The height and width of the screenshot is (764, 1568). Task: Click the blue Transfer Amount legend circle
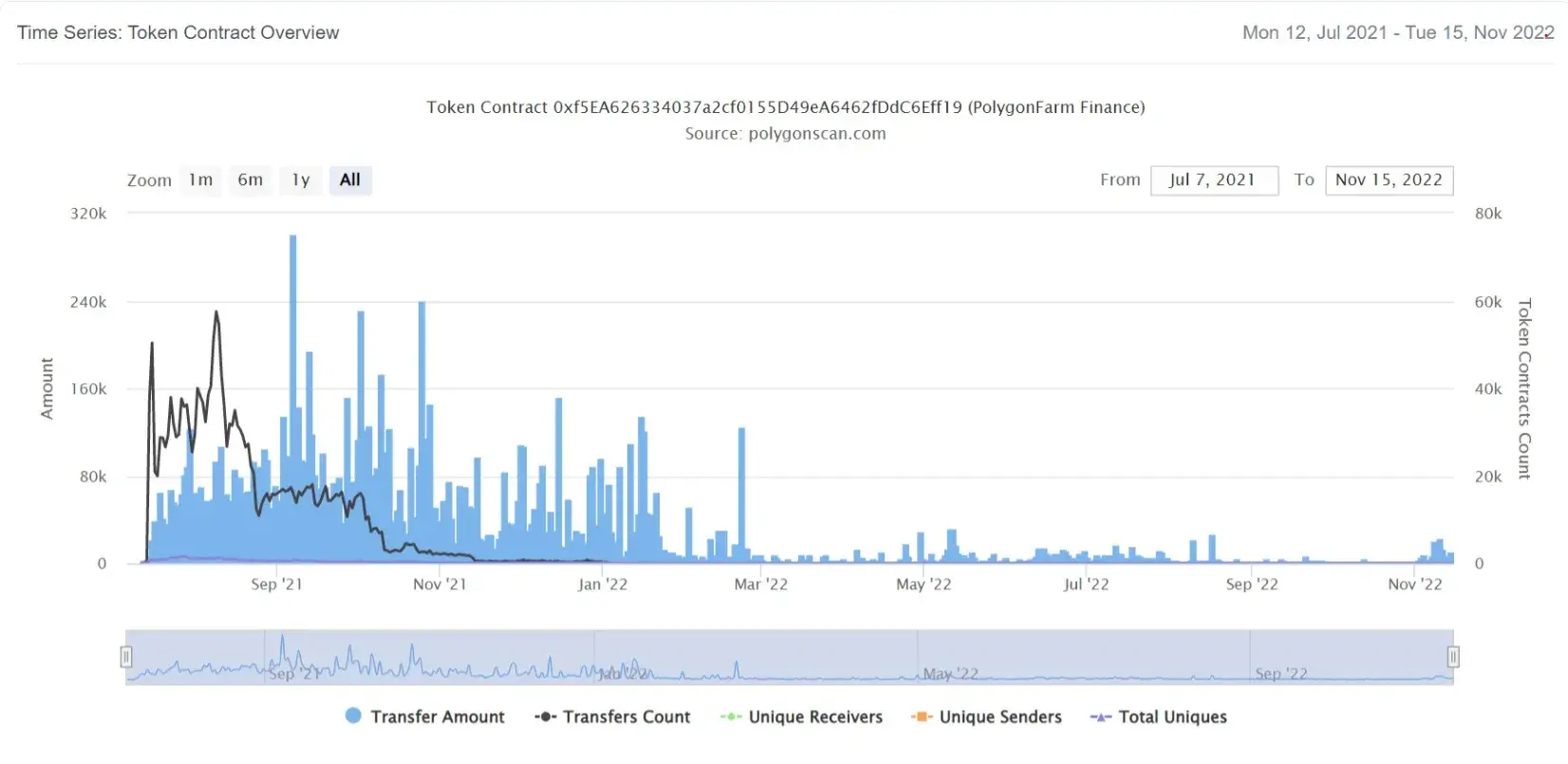click(x=353, y=716)
